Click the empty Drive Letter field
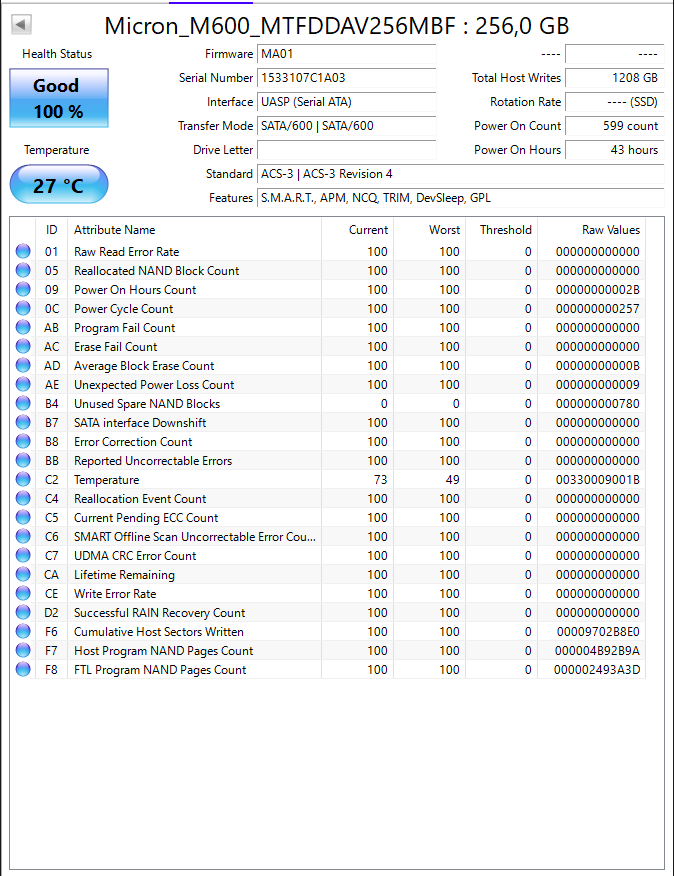 (x=347, y=150)
